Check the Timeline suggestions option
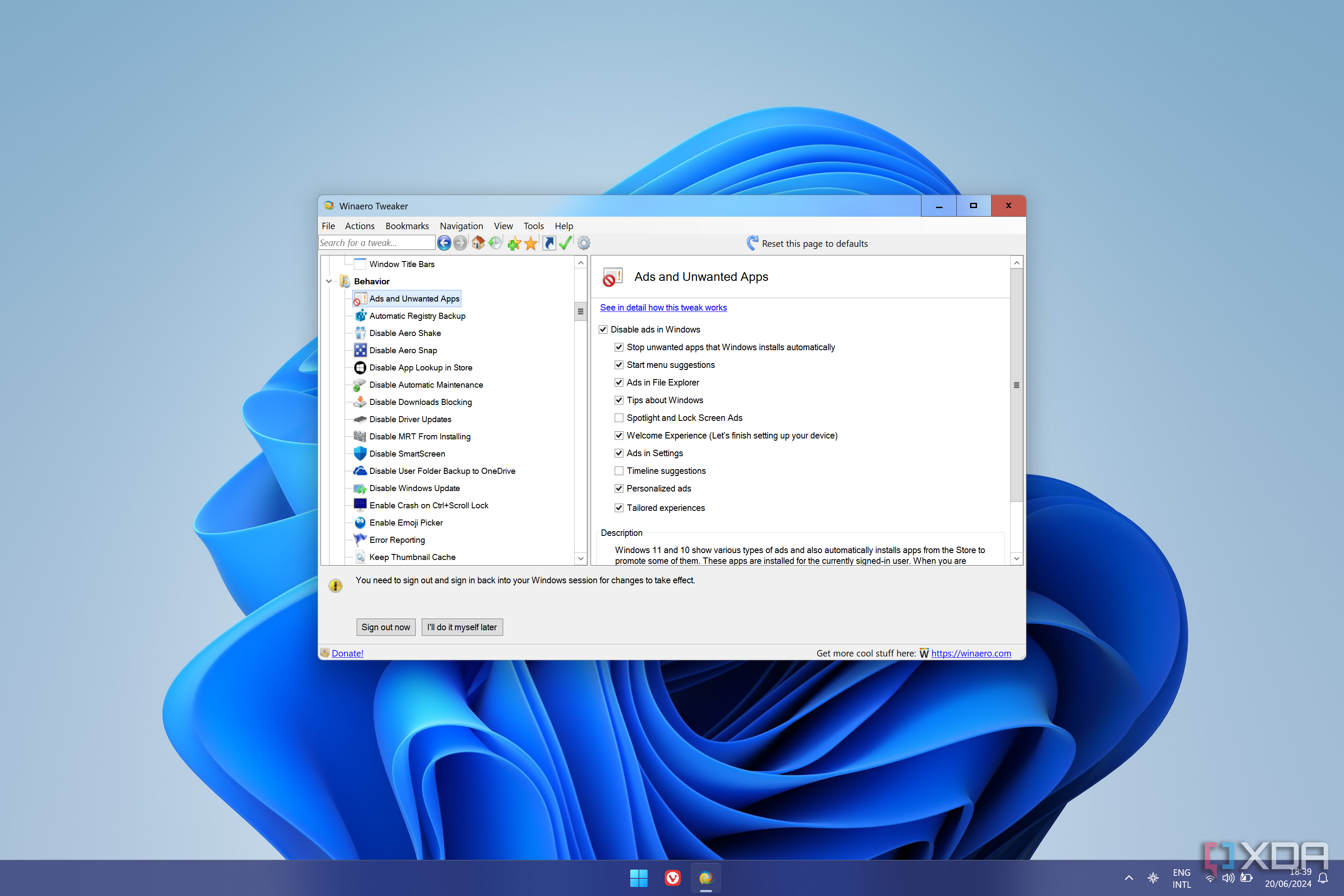This screenshot has height=896, width=1344. [619, 471]
